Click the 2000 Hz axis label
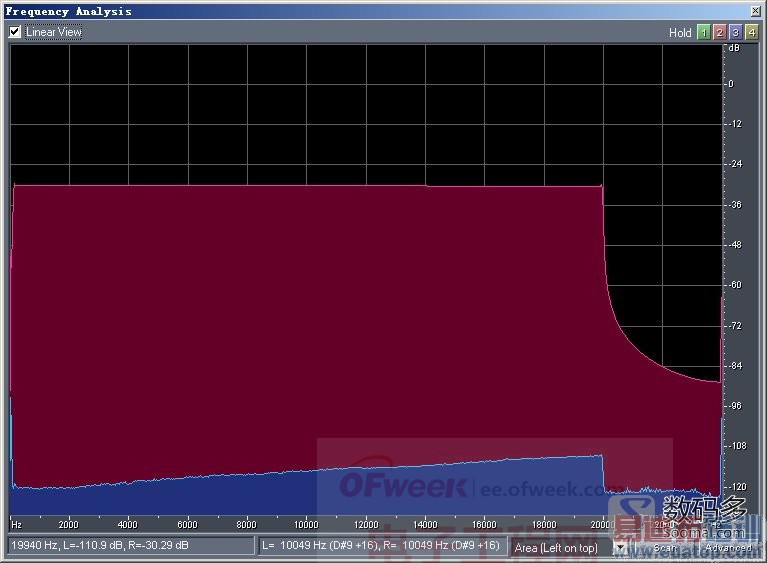 tap(68, 525)
